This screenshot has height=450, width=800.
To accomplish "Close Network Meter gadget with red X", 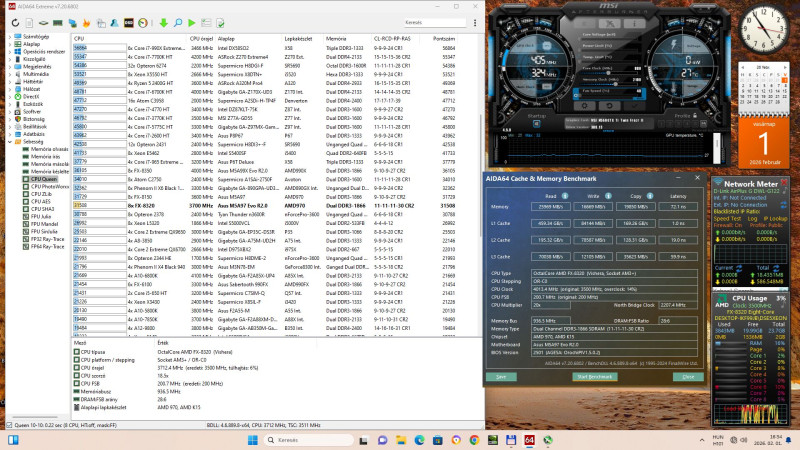I will (784, 183).
